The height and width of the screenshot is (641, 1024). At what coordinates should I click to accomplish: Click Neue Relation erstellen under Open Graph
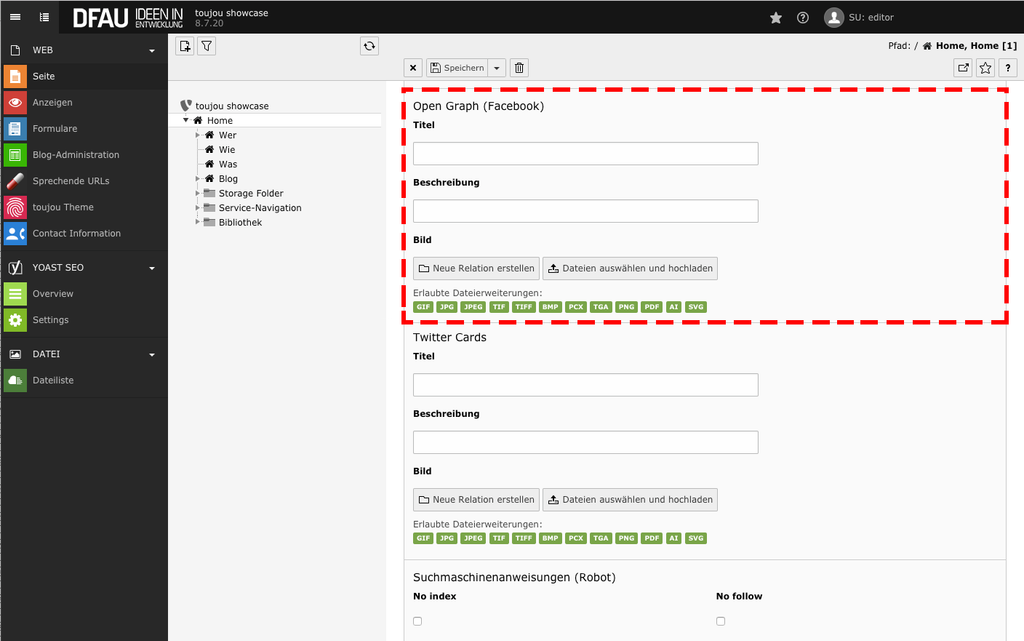[476, 268]
